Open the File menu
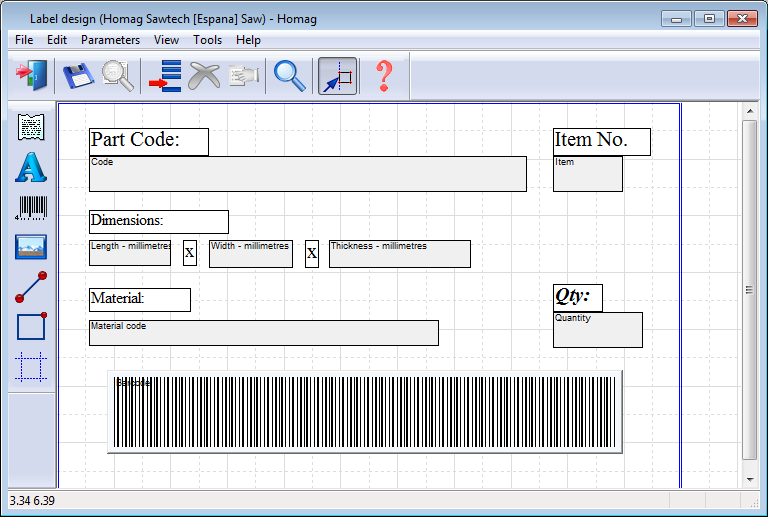The height and width of the screenshot is (517, 768). pos(24,40)
